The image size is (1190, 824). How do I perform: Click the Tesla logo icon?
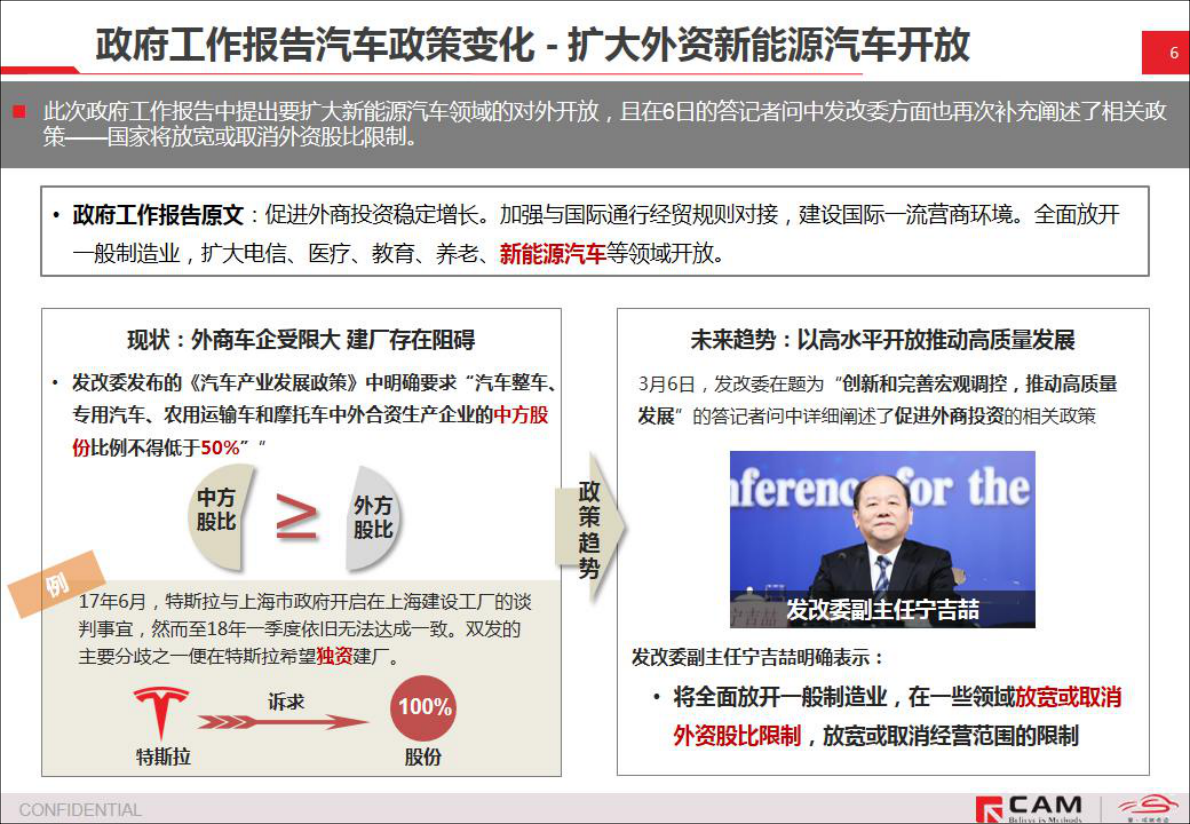point(162,713)
